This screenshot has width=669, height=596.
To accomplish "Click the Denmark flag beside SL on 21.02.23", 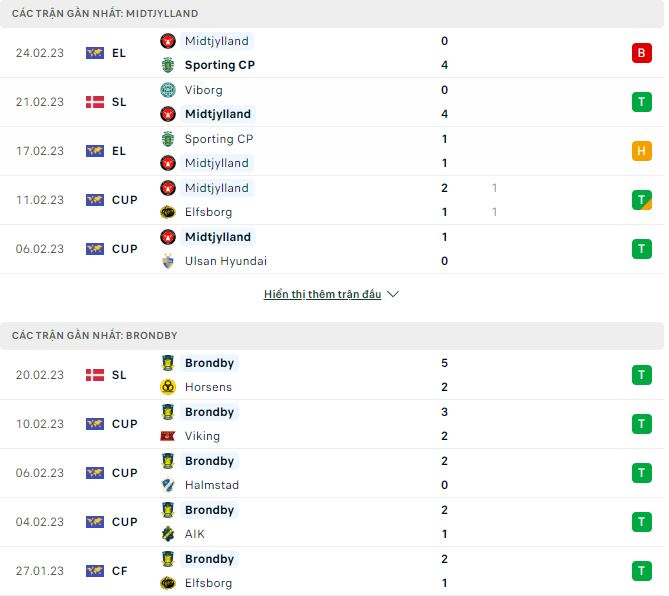I will (95, 102).
